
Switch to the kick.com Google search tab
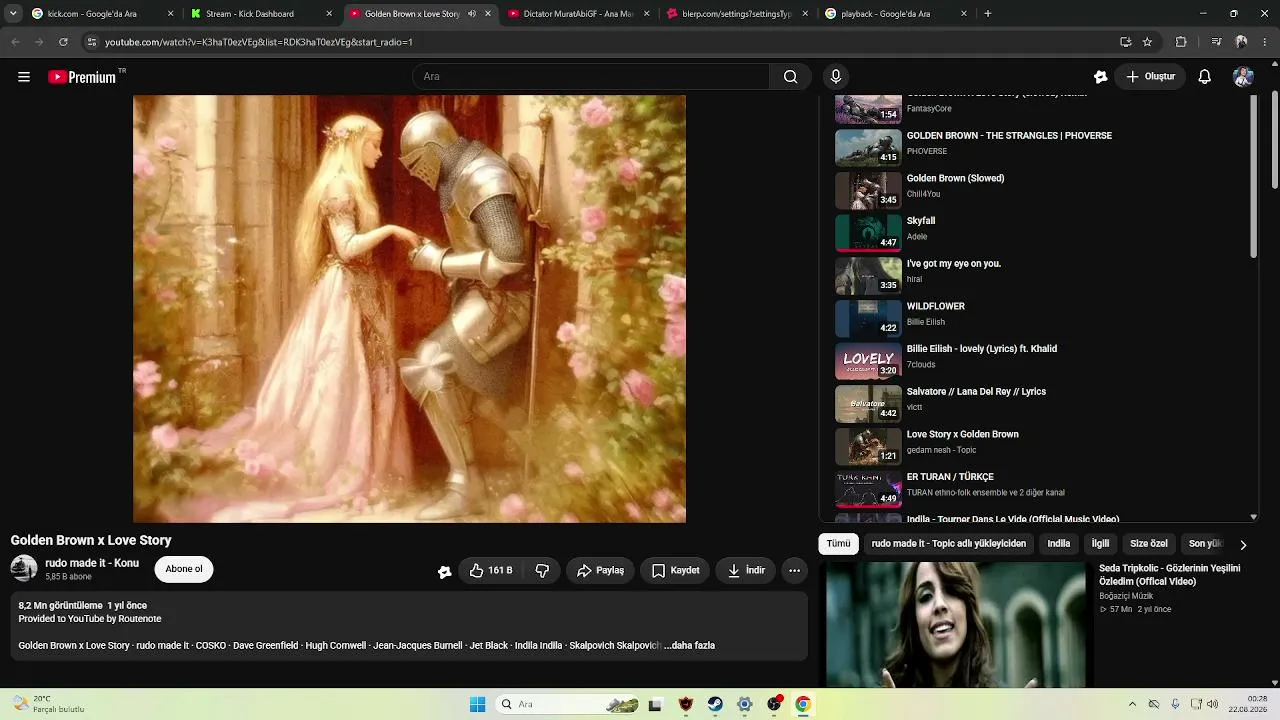[x=100, y=14]
